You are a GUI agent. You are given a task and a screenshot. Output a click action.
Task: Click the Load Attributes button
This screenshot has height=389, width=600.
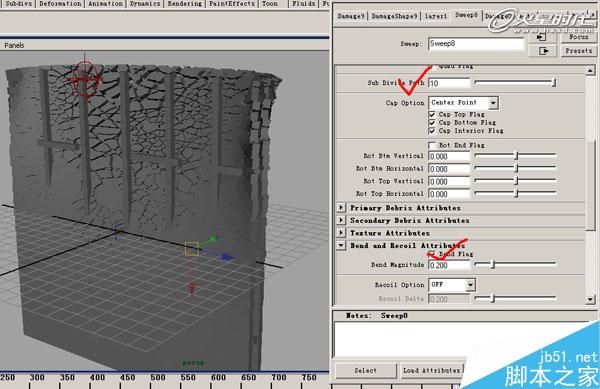(432, 370)
